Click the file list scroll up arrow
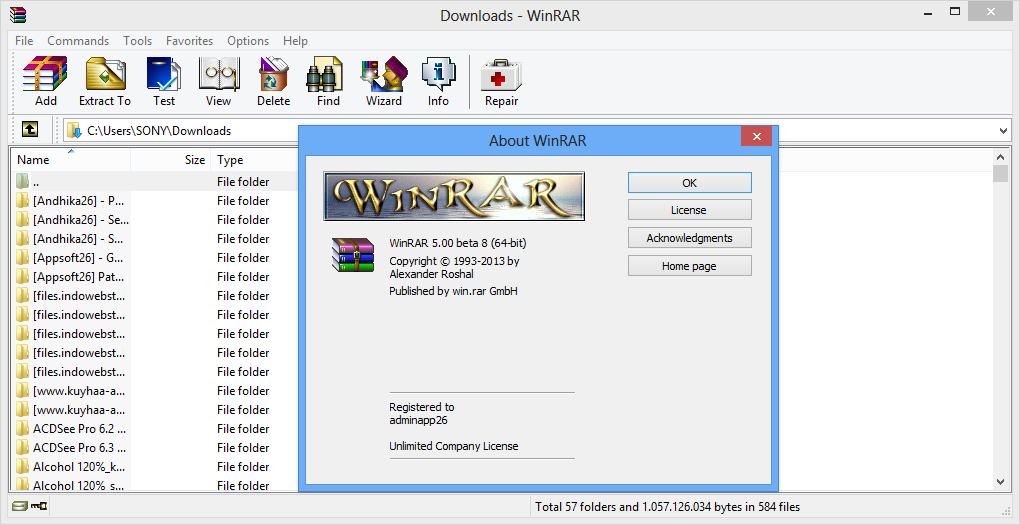 1000,157
